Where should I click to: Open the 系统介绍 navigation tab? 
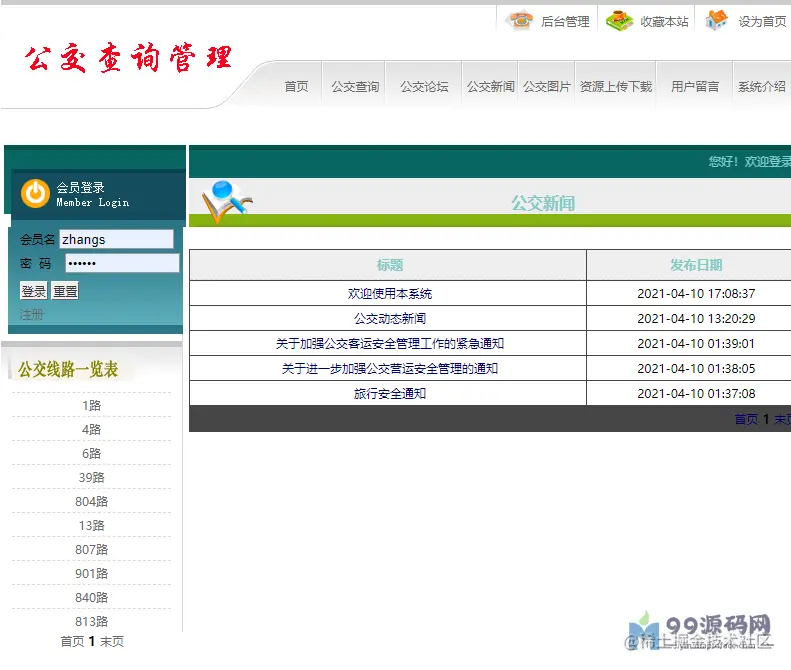point(762,87)
